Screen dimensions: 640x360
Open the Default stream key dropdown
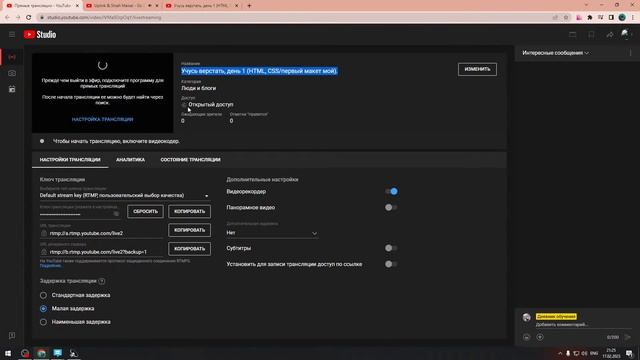(x=124, y=196)
